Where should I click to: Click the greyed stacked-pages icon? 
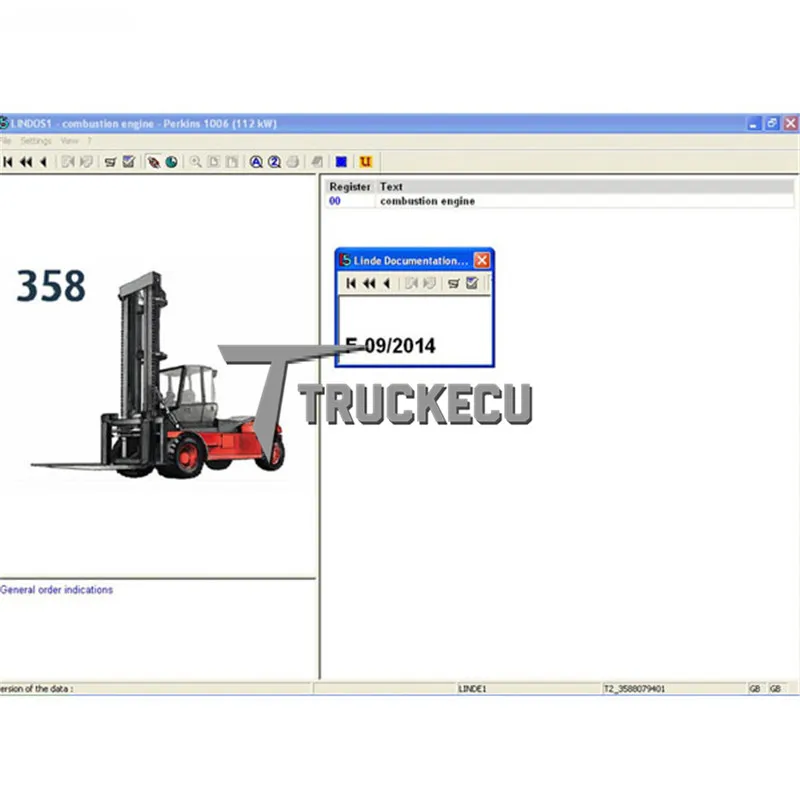click(317, 162)
